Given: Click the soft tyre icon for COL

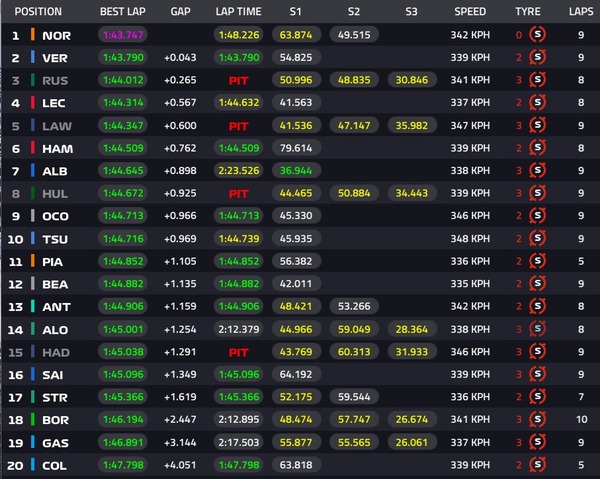Looking at the screenshot, I should pos(537,465).
